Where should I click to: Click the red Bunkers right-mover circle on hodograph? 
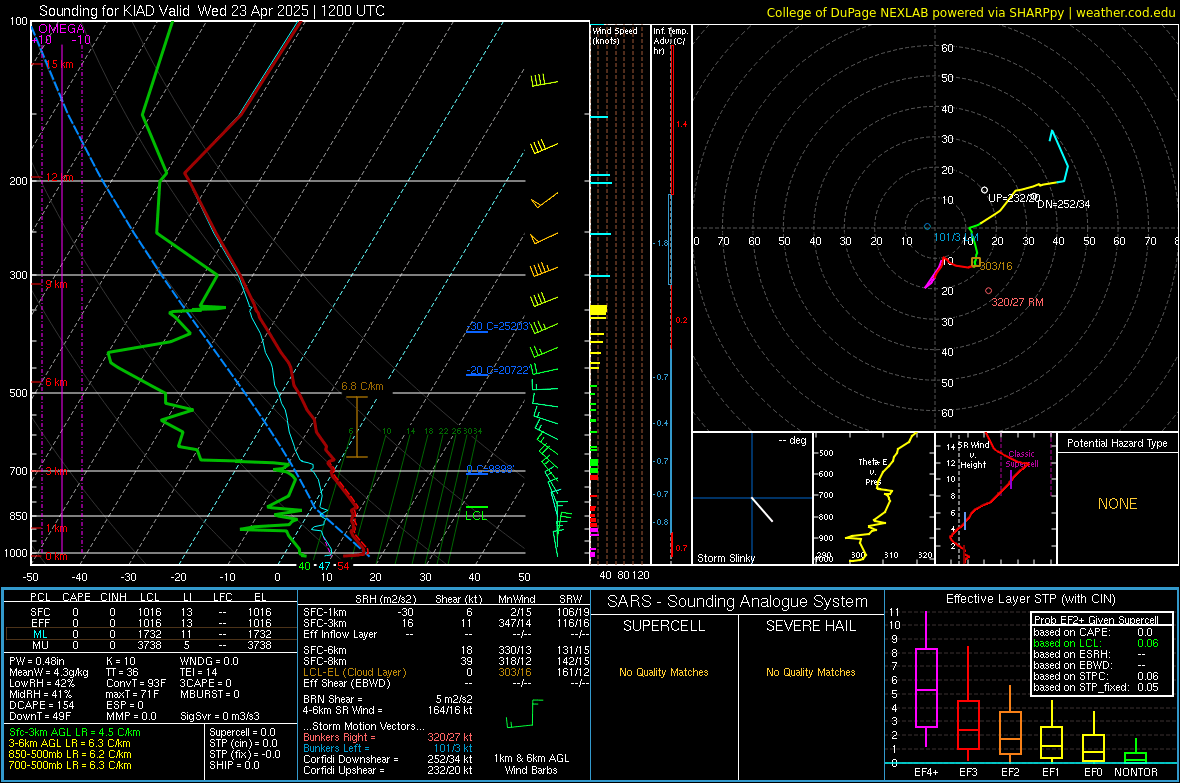[988, 291]
